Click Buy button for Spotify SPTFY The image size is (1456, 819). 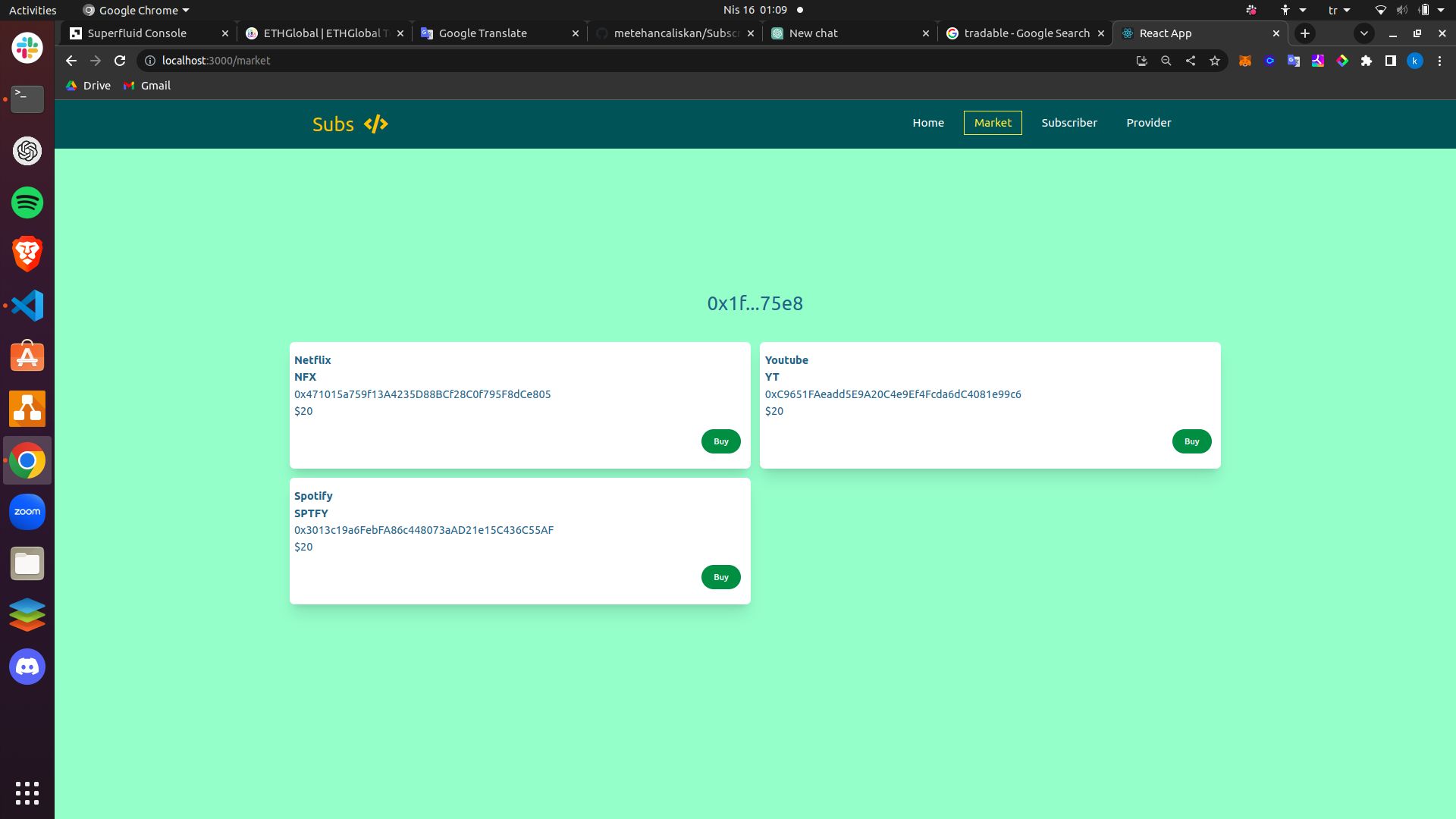[x=720, y=576]
